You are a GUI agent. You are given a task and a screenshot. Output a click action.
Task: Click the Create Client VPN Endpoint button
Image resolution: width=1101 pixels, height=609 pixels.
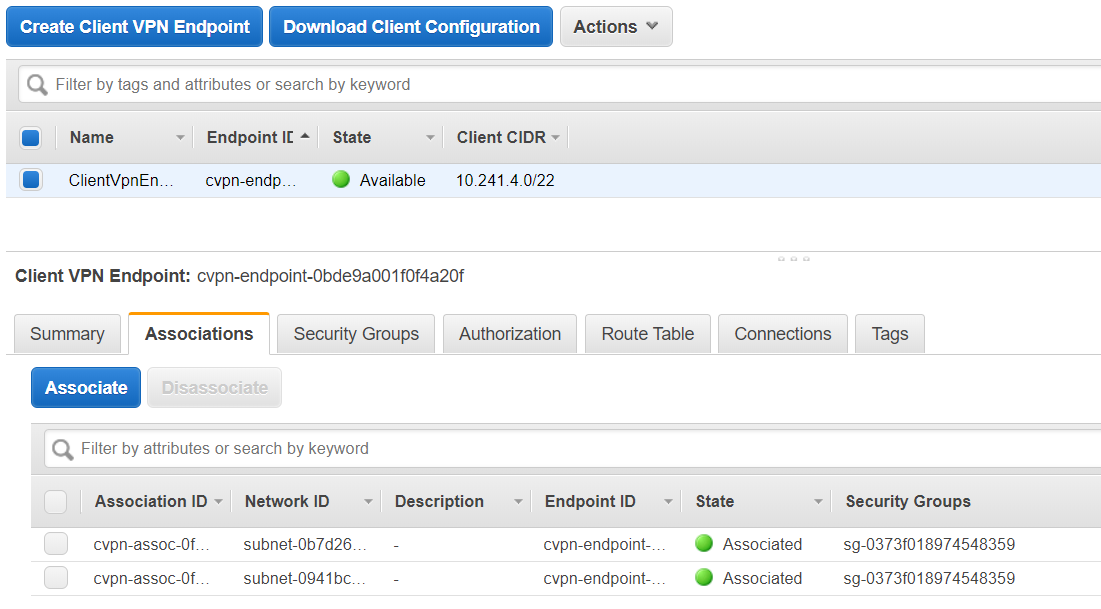click(x=135, y=27)
